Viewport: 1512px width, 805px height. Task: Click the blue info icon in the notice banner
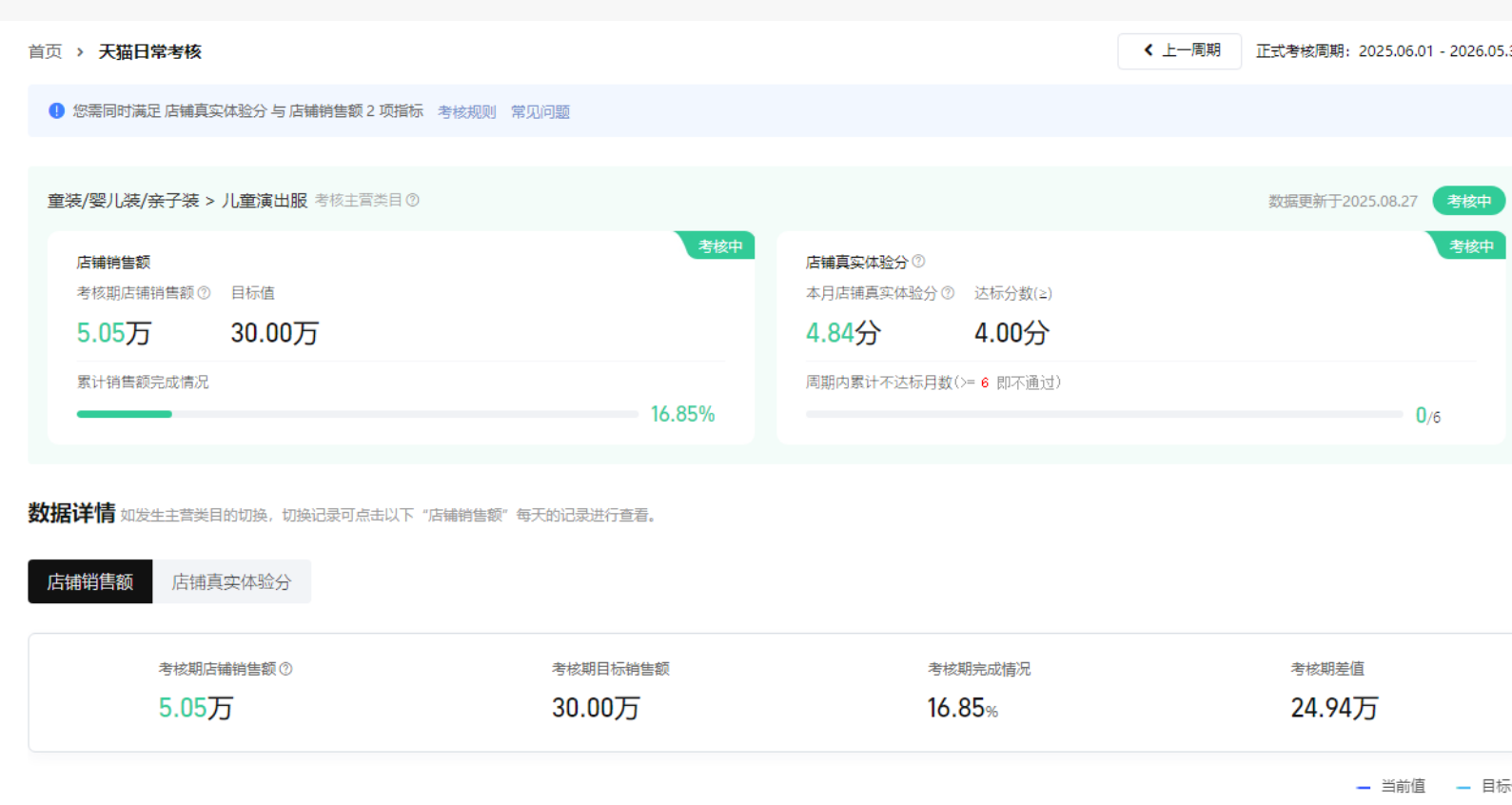coord(56,110)
